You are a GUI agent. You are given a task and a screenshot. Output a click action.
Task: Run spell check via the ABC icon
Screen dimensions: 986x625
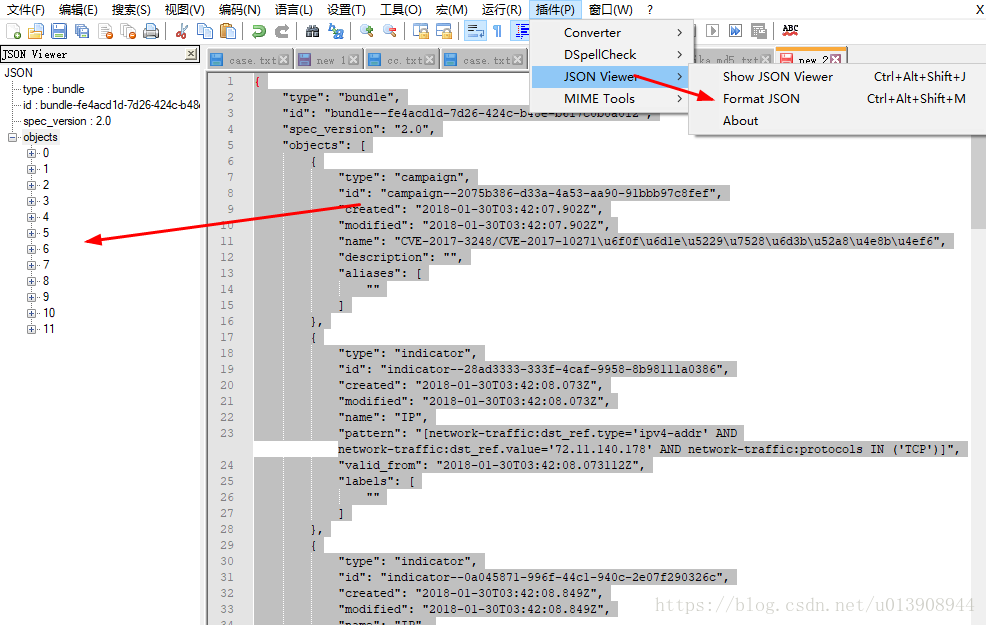(790, 31)
